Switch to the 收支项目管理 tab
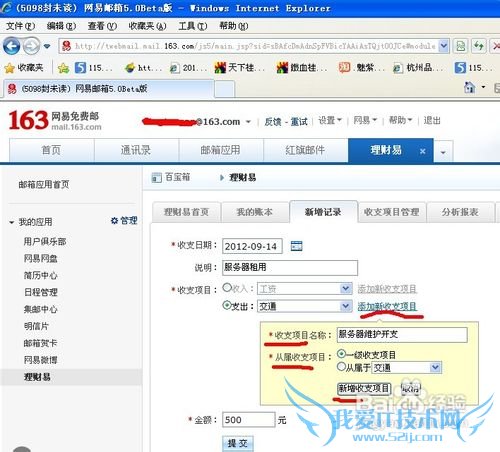Image resolution: width=500 pixels, height=452 pixels. pos(392,212)
